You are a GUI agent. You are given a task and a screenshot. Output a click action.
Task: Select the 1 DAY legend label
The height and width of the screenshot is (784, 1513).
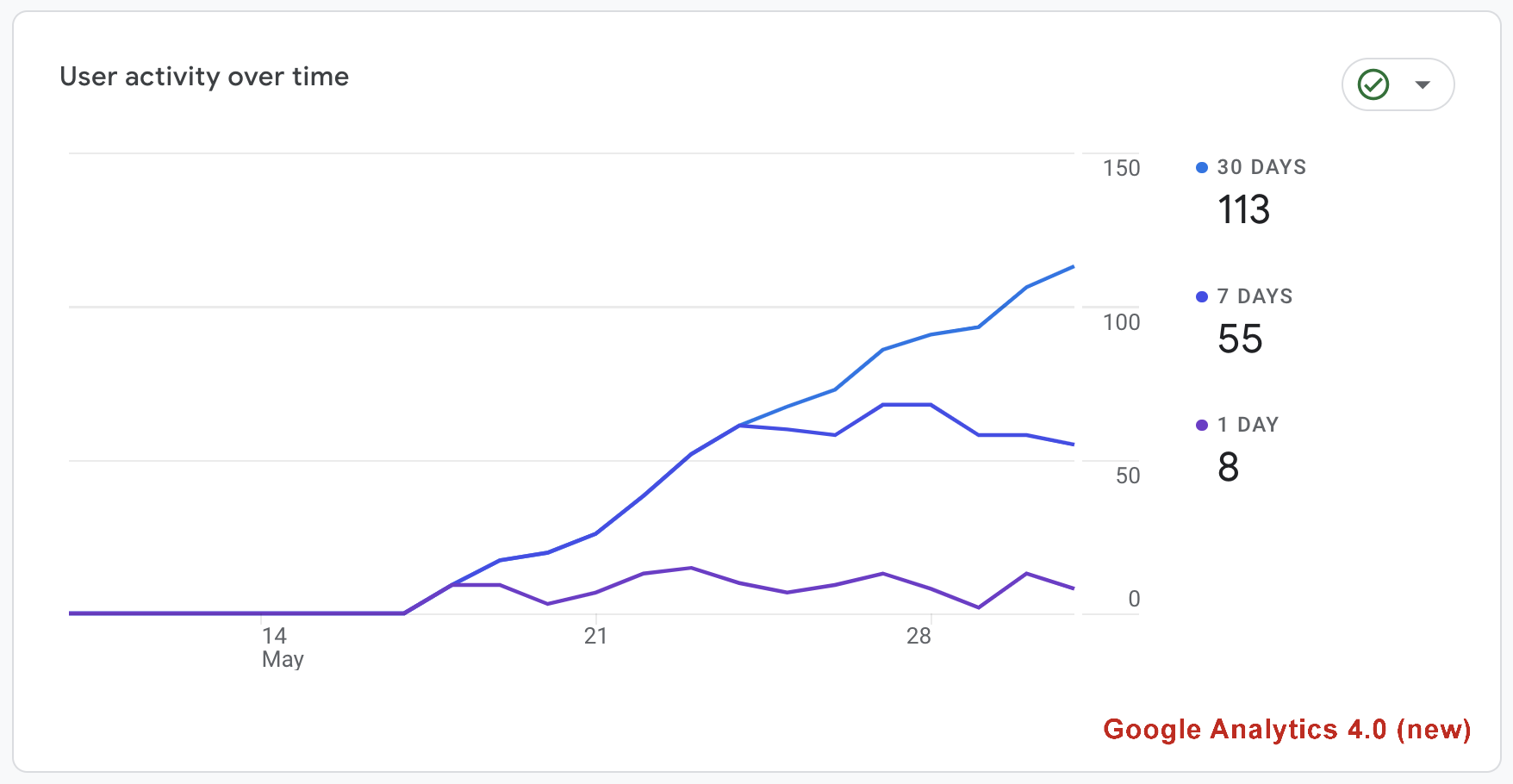pos(1248,425)
